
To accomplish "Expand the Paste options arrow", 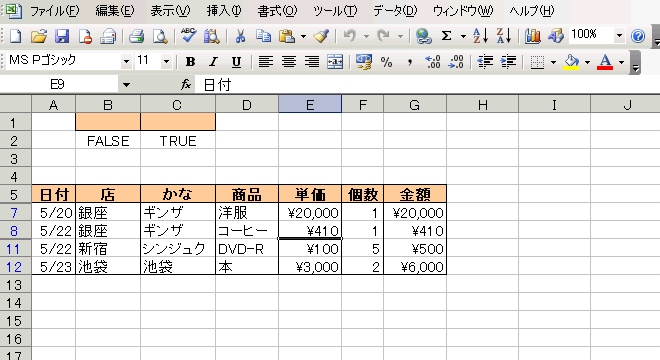I will coord(303,37).
